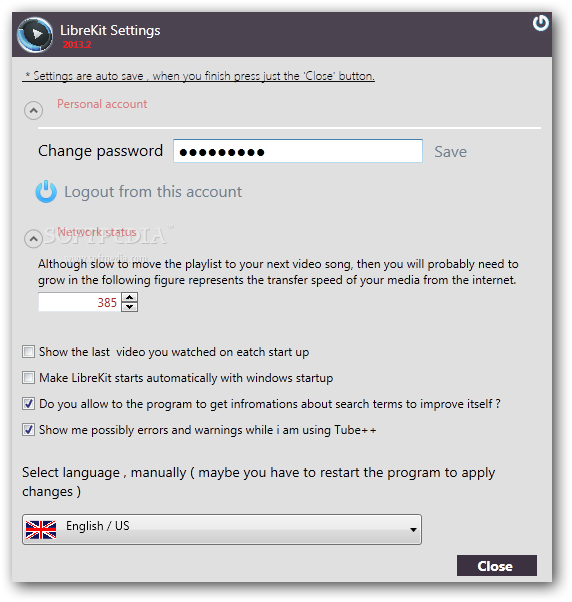The image size is (572, 602).
Task: Click the Personal account heading
Action: click(x=102, y=104)
